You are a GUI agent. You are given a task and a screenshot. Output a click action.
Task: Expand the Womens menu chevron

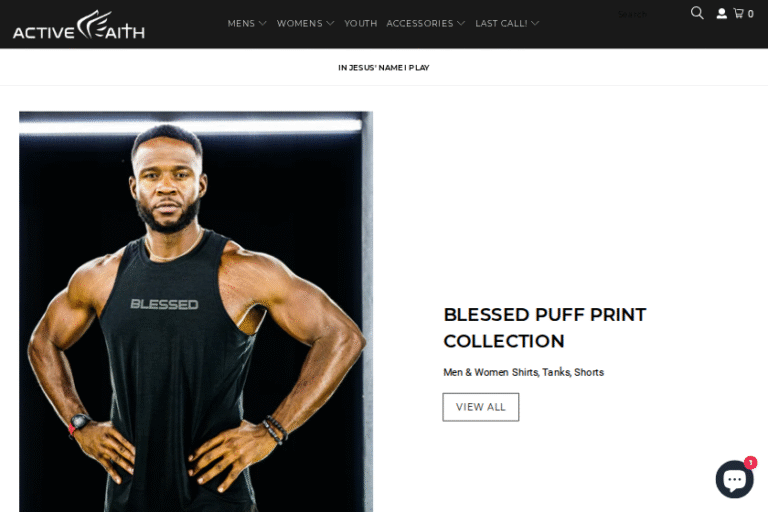[x=330, y=23]
